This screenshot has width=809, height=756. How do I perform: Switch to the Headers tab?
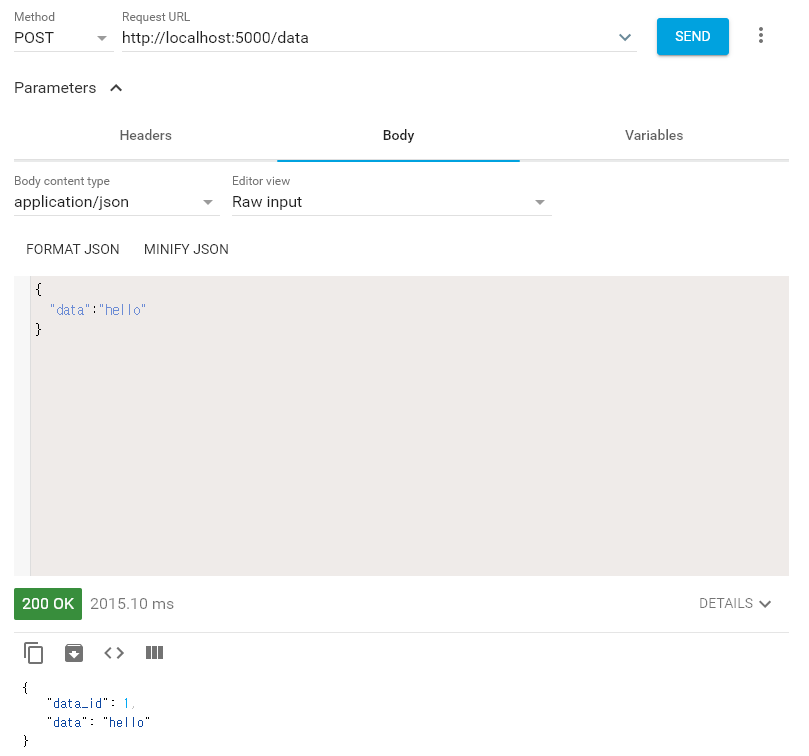pos(145,135)
